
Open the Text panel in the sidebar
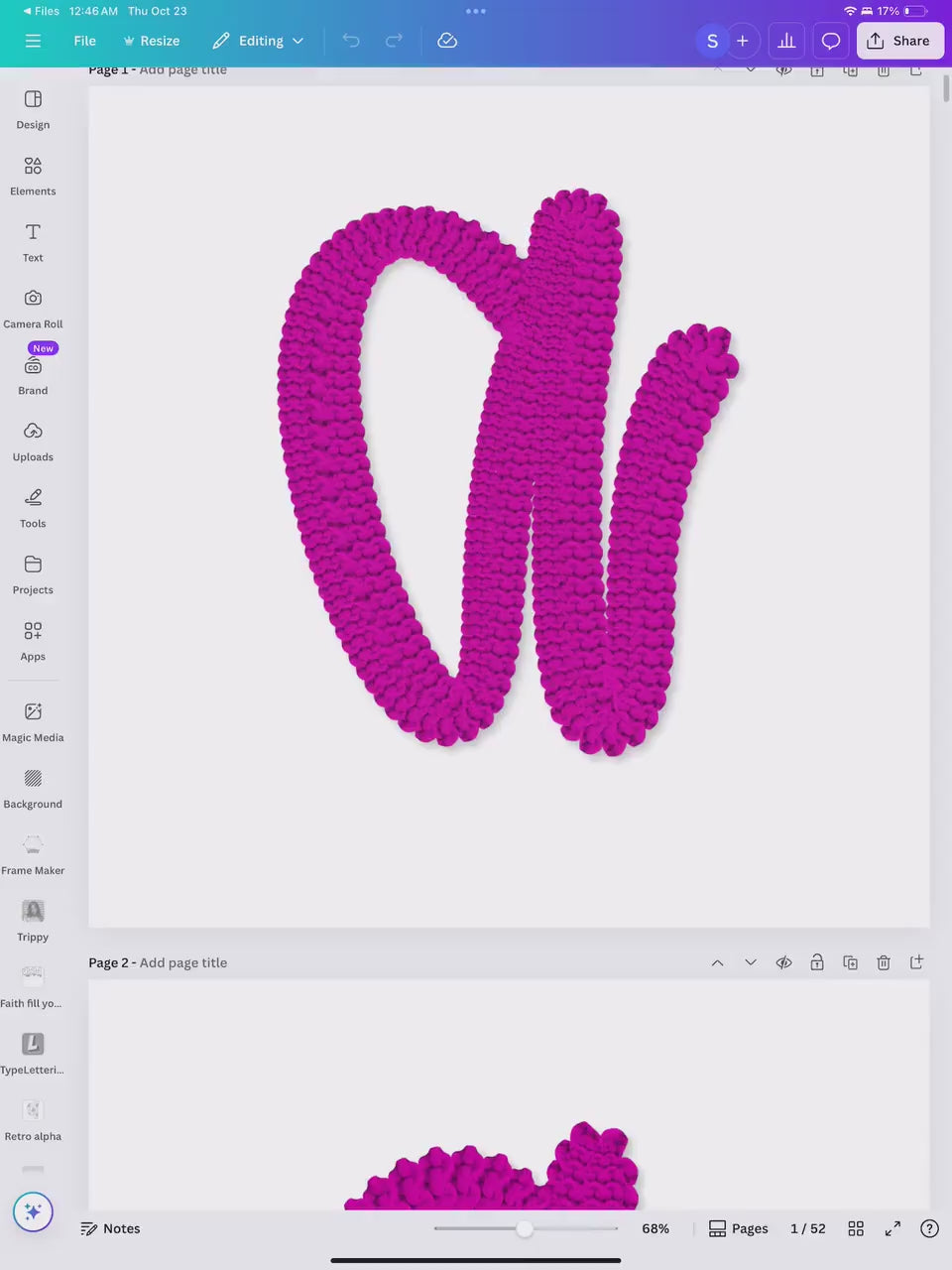pos(33,243)
